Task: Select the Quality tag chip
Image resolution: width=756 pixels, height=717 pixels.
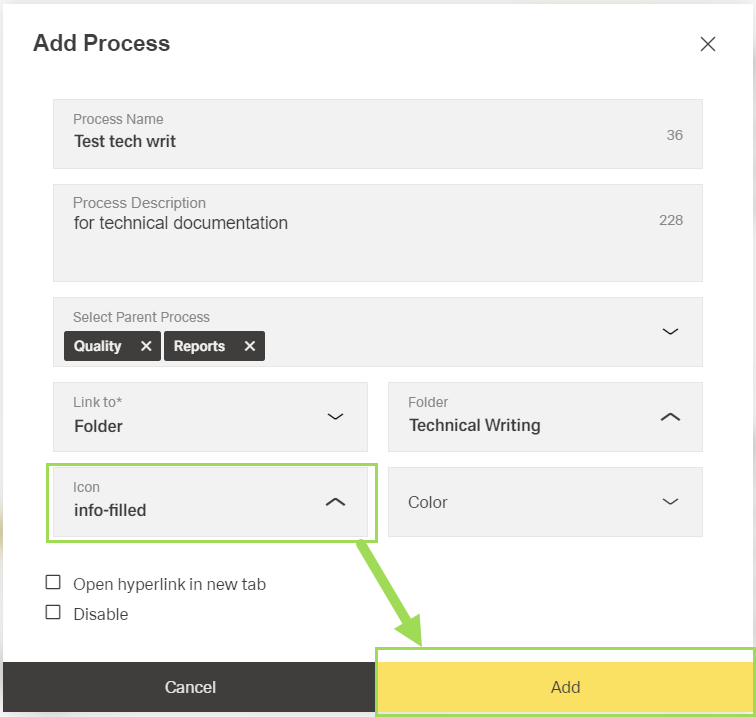Action: (x=97, y=346)
